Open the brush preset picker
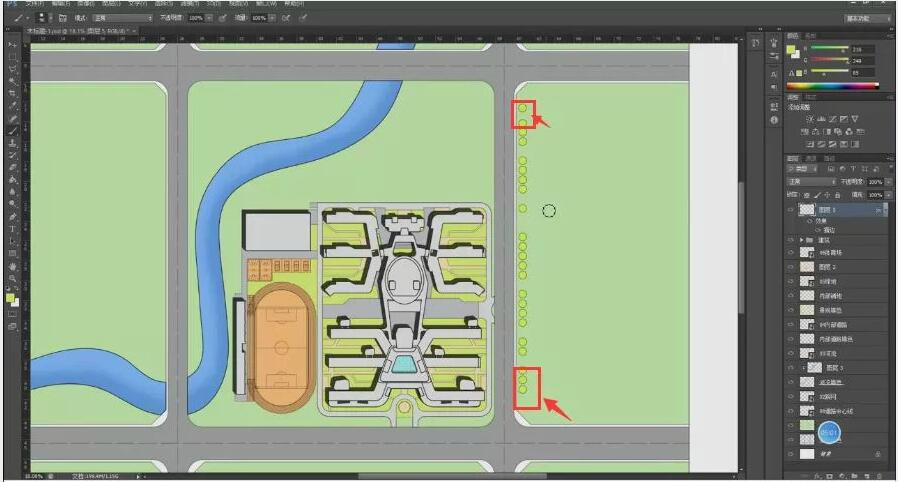Image resolution: width=898 pixels, height=482 pixels. [x=44, y=18]
